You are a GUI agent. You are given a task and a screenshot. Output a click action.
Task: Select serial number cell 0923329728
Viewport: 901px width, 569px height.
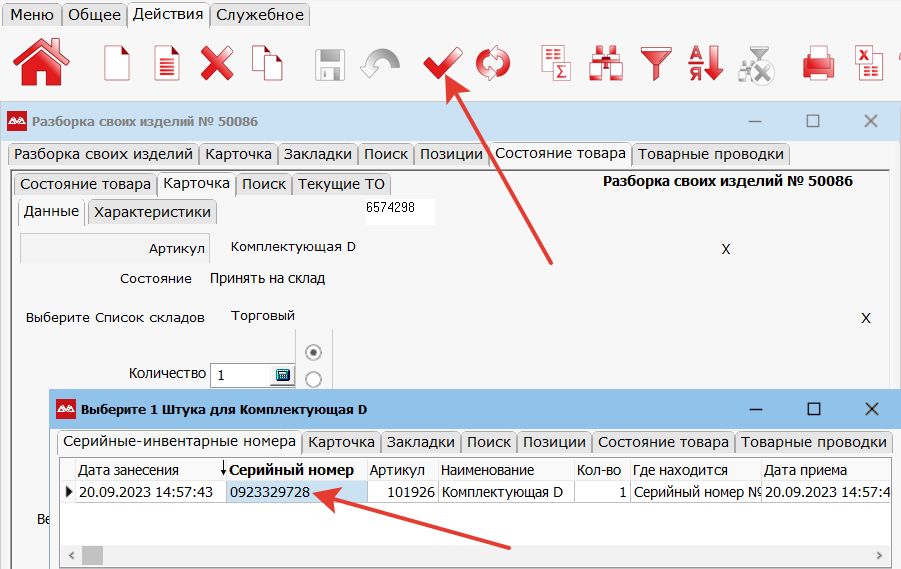pyautogui.click(x=269, y=492)
